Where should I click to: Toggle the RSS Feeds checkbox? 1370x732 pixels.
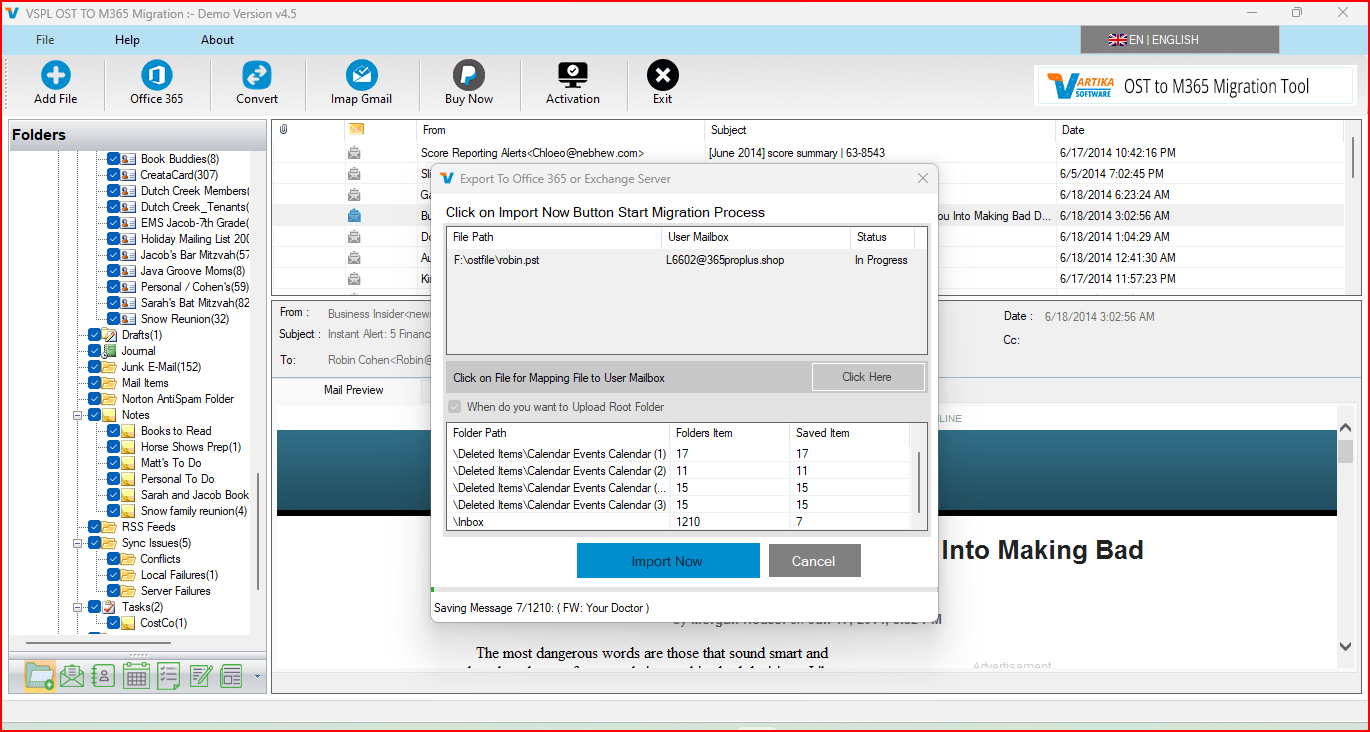[95, 527]
